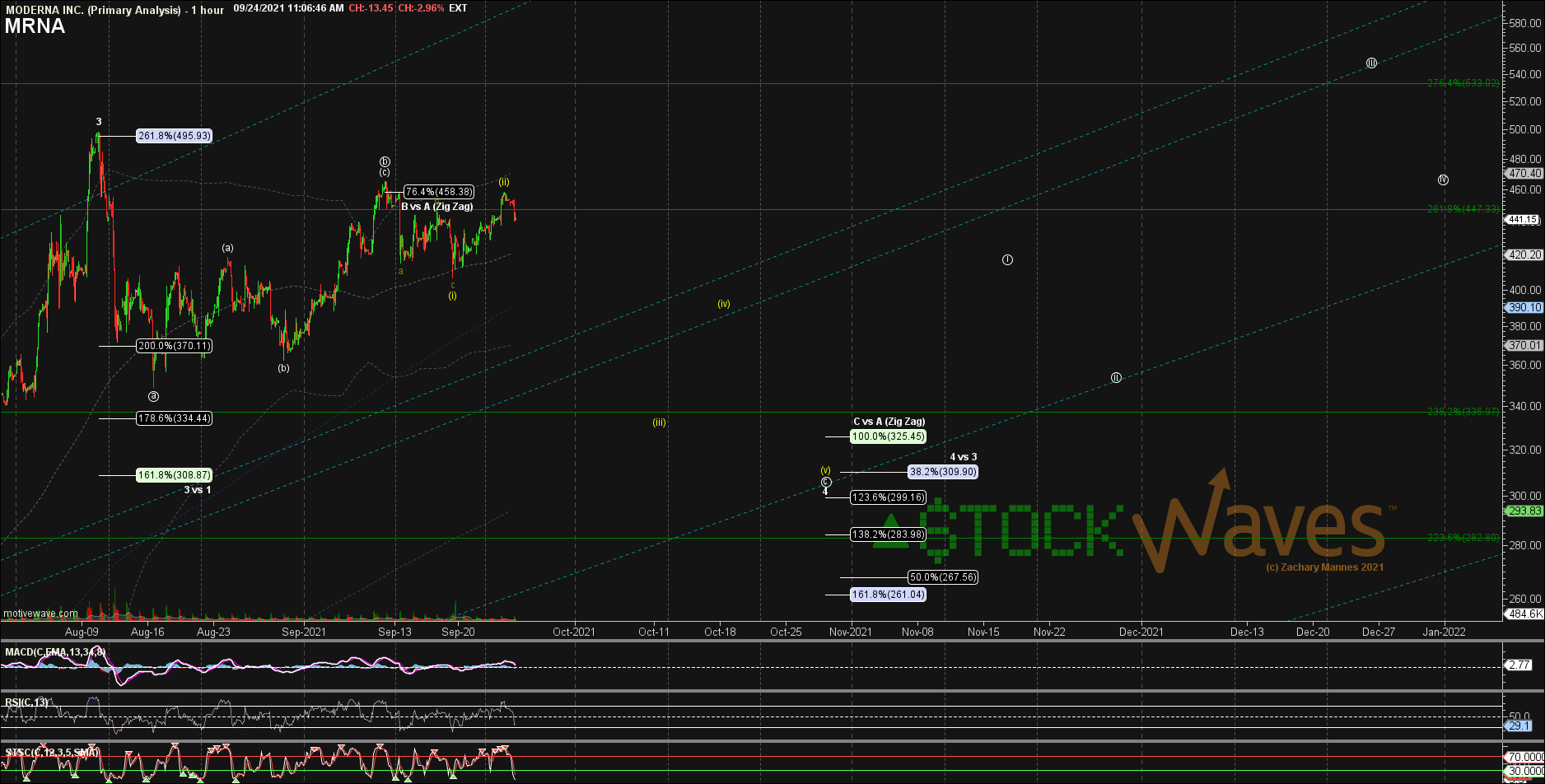
Task: Select the yellow (iv) wave label
Action: [723, 304]
